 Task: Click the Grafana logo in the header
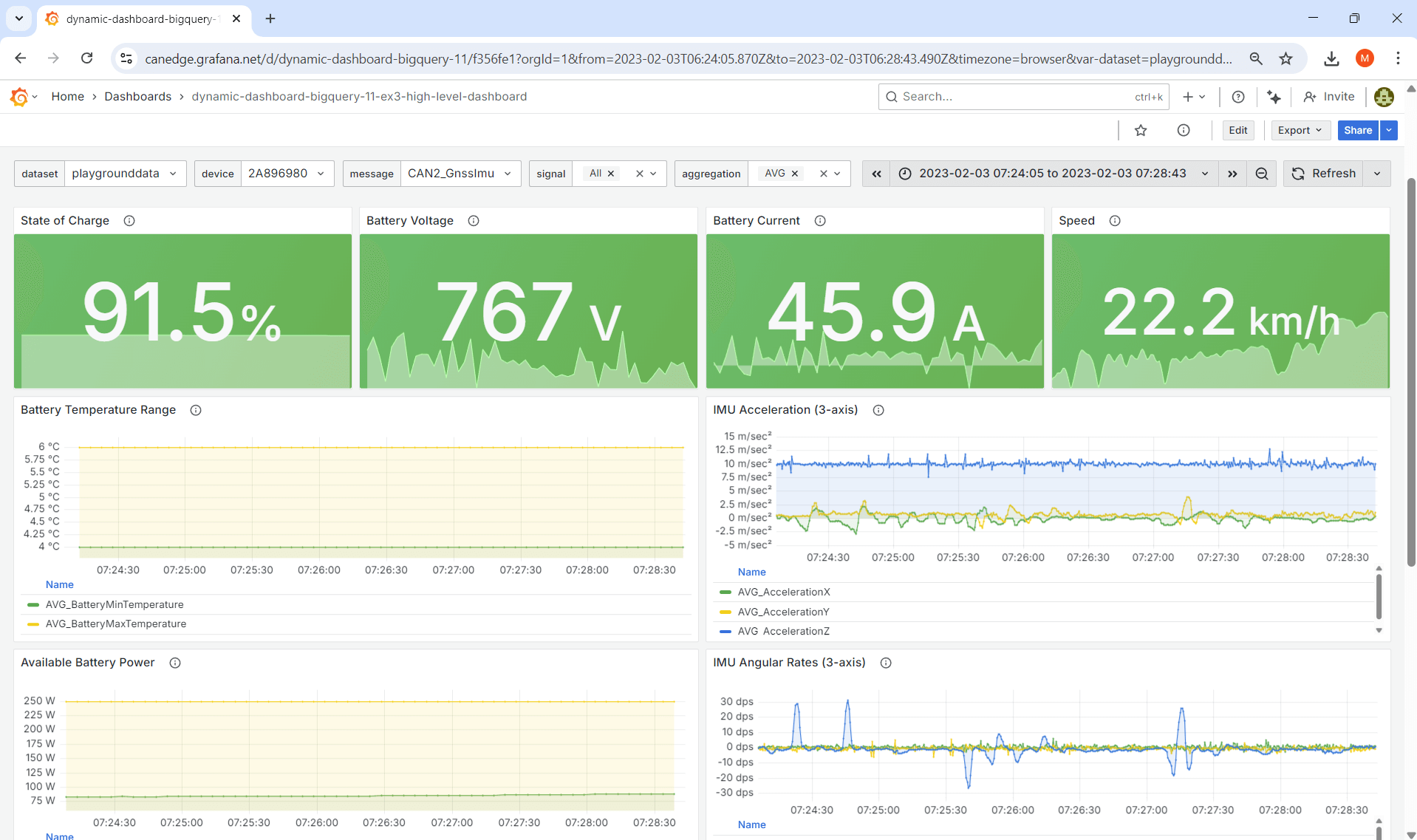[x=19, y=97]
